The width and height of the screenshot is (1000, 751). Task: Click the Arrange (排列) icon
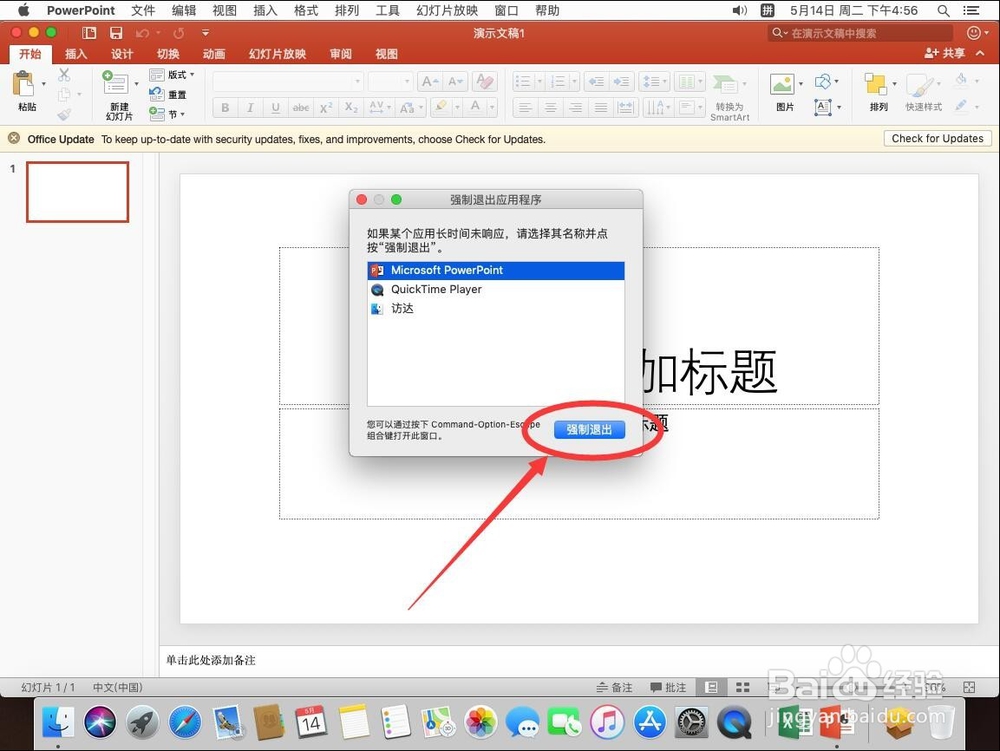(x=875, y=84)
